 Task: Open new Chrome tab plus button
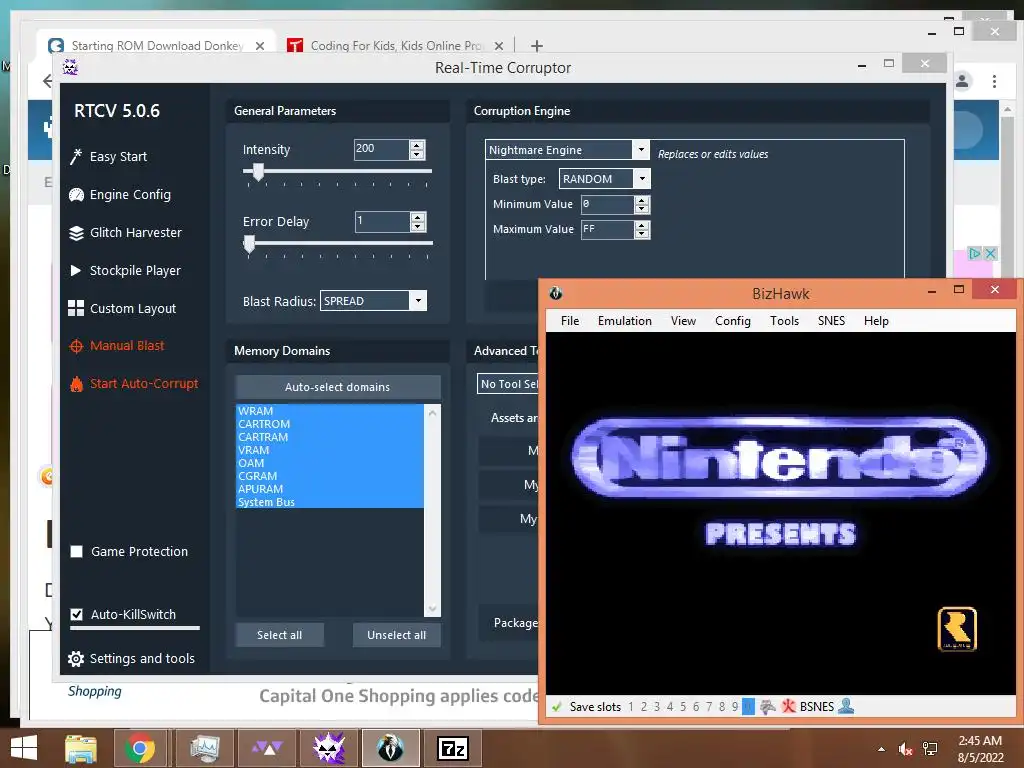pos(537,46)
